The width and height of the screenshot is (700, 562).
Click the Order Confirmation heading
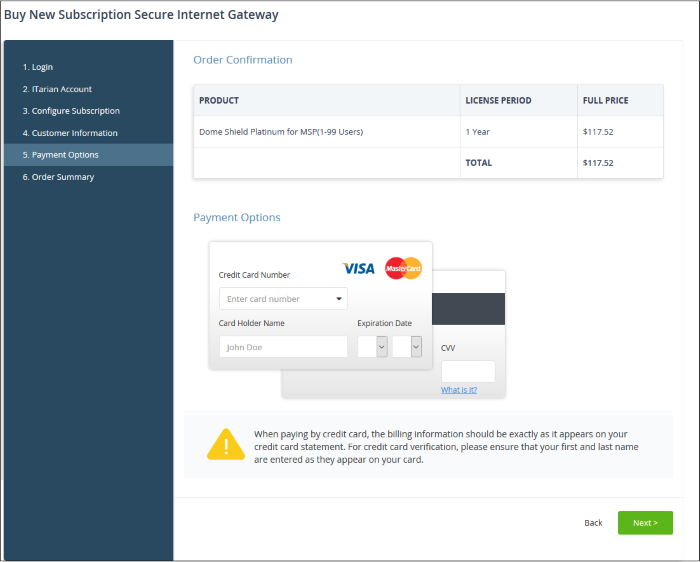coord(243,60)
